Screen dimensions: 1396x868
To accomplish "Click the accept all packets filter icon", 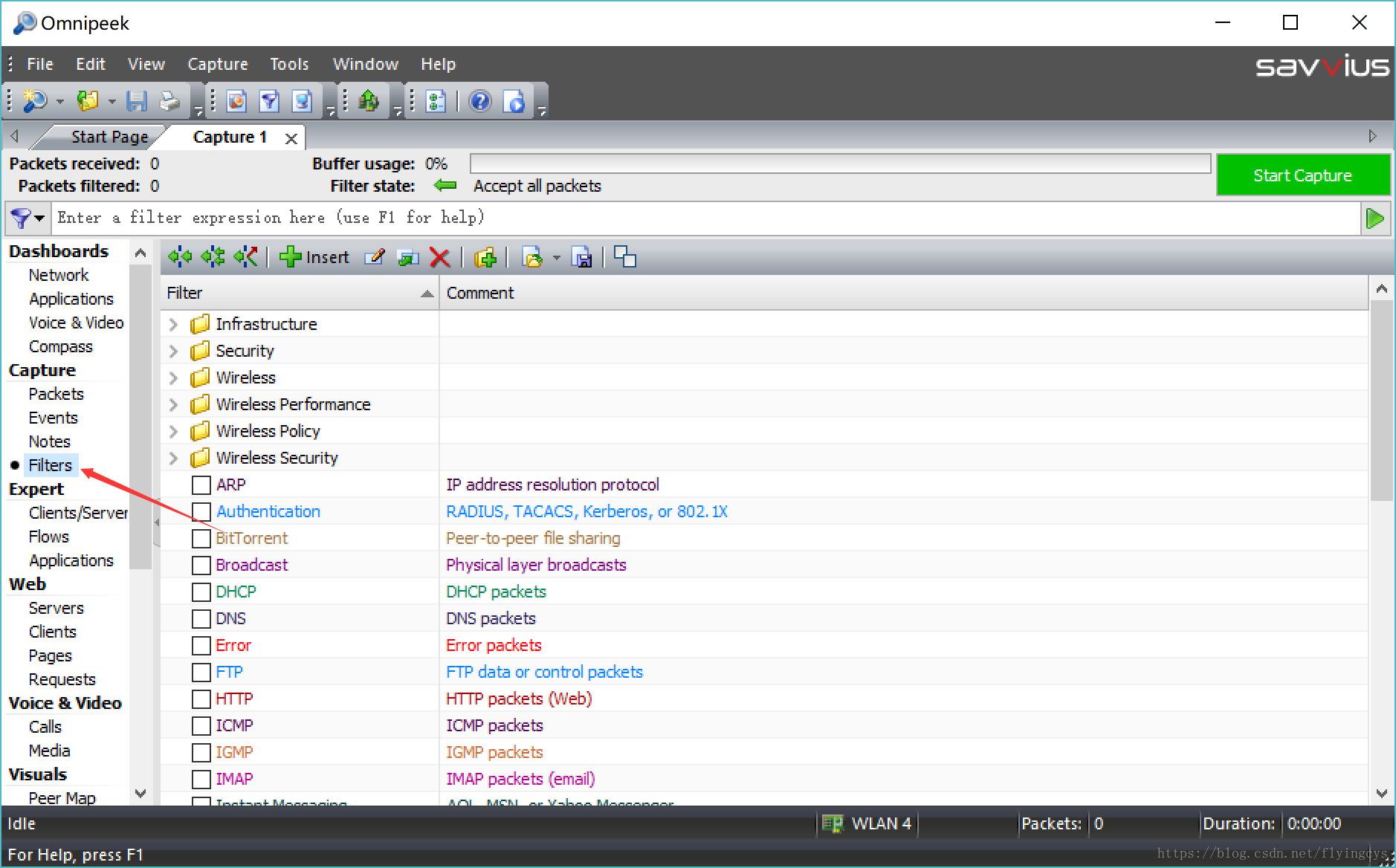I will [180, 257].
